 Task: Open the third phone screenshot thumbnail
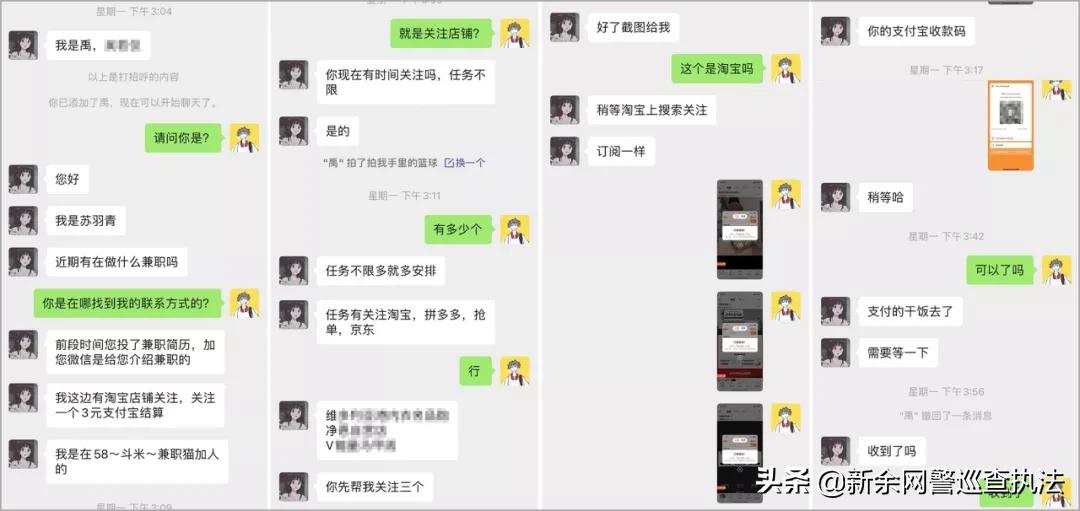[x=739, y=452]
